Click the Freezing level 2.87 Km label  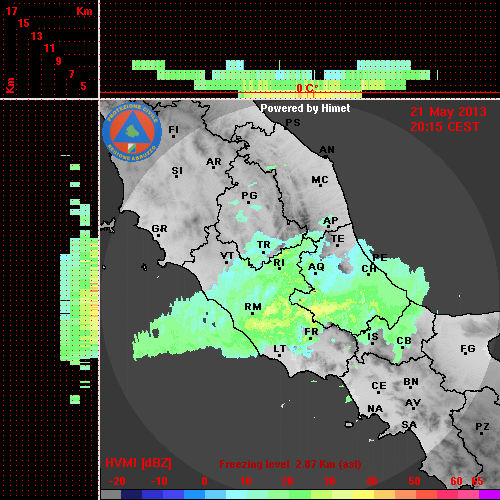coord(290,464)
